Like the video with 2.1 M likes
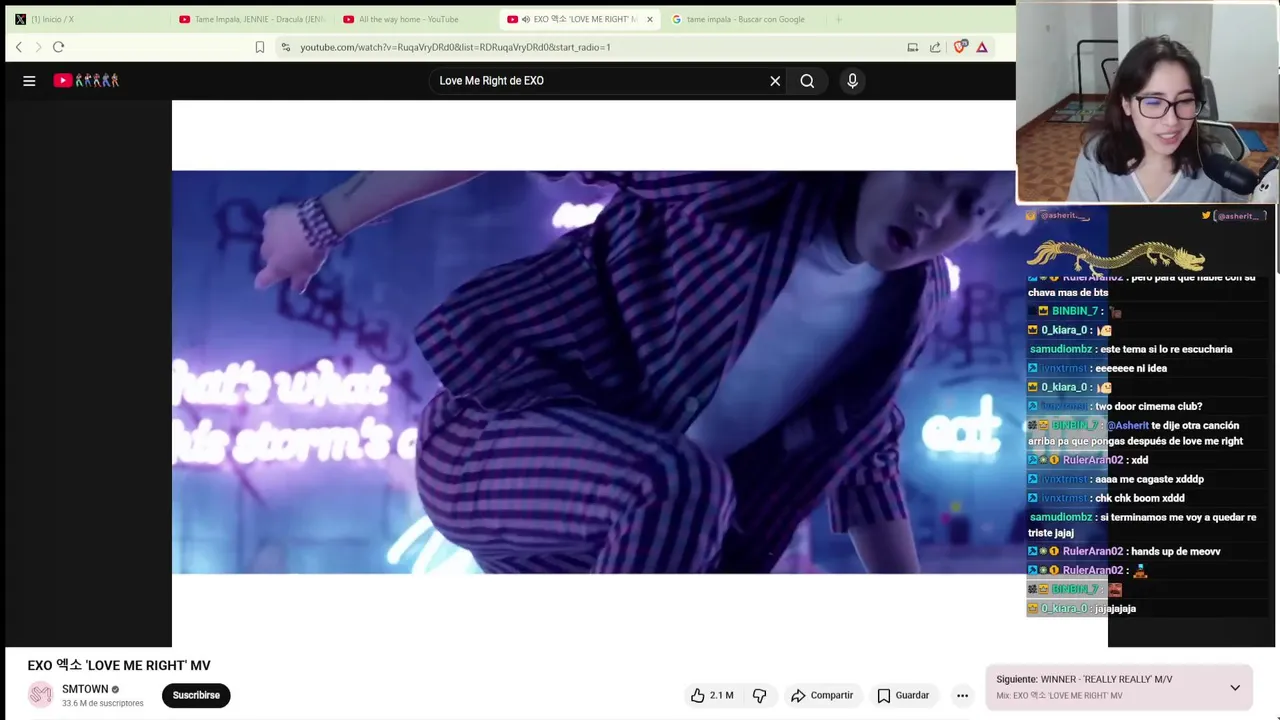The width and height of the screenshot is (1280, 720). pyautogui.click(x=711, y=695)
